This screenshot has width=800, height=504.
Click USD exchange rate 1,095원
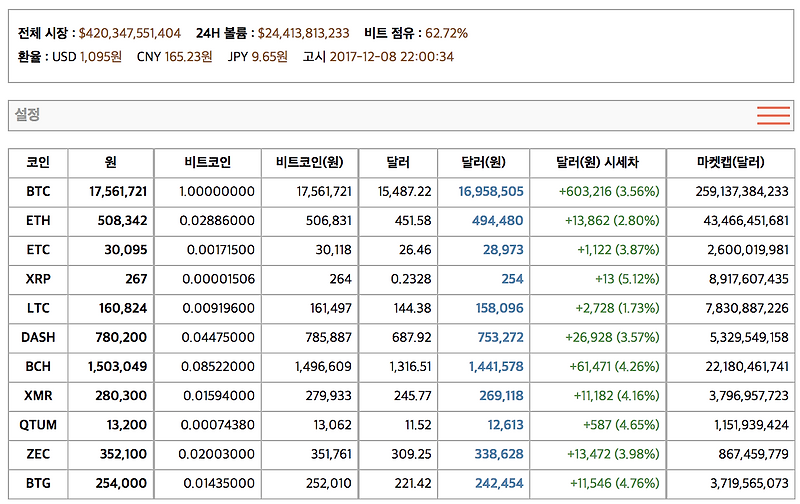pyautogui.click(x=101, y=57)
